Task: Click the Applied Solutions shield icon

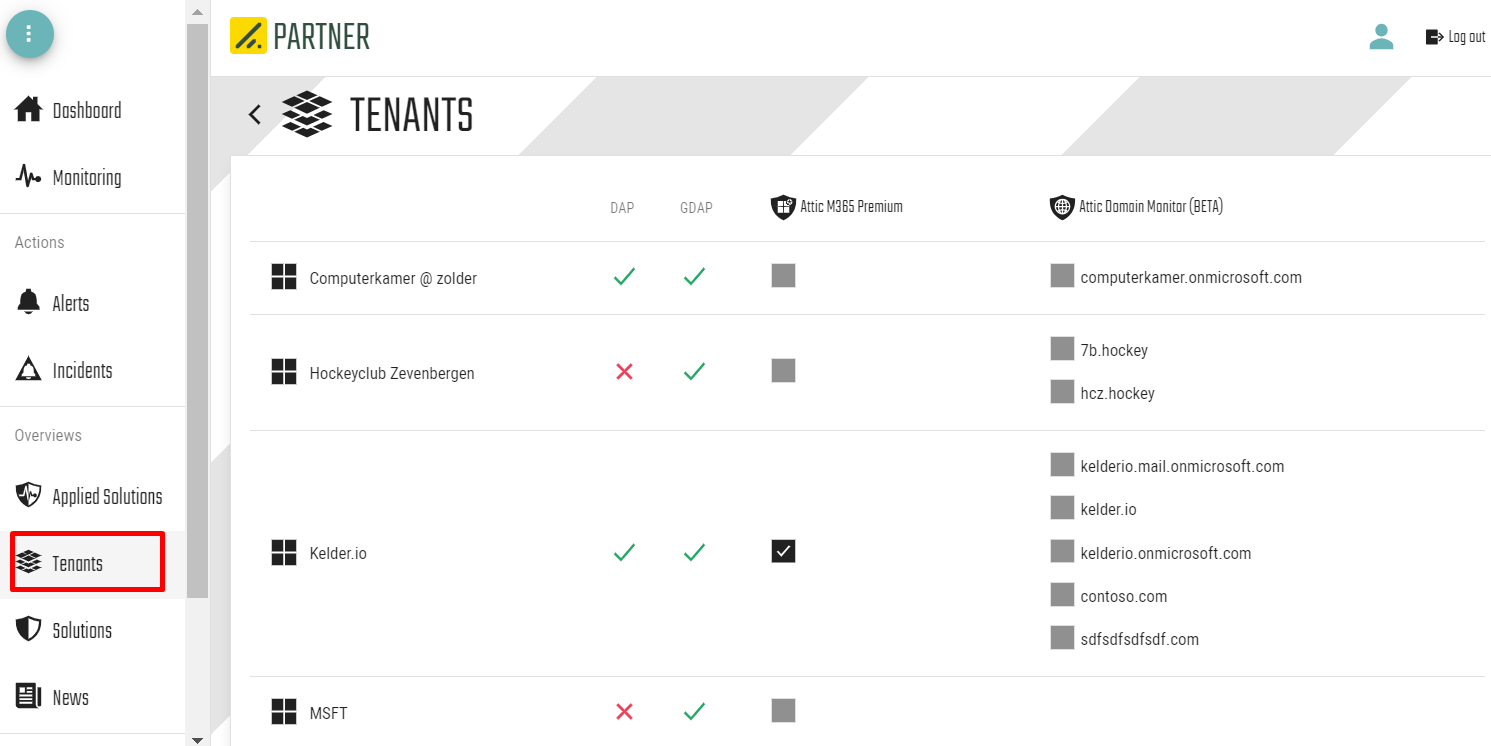Action: click(28, 496)
